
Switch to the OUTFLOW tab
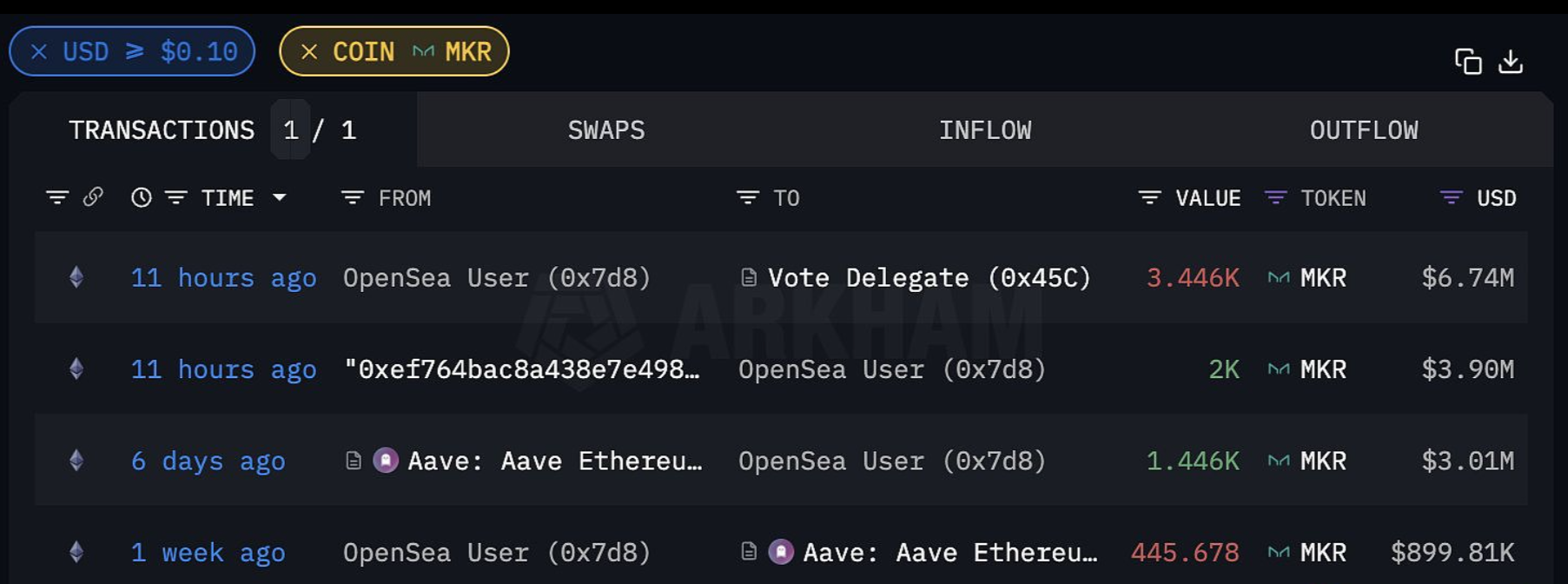1363,130
